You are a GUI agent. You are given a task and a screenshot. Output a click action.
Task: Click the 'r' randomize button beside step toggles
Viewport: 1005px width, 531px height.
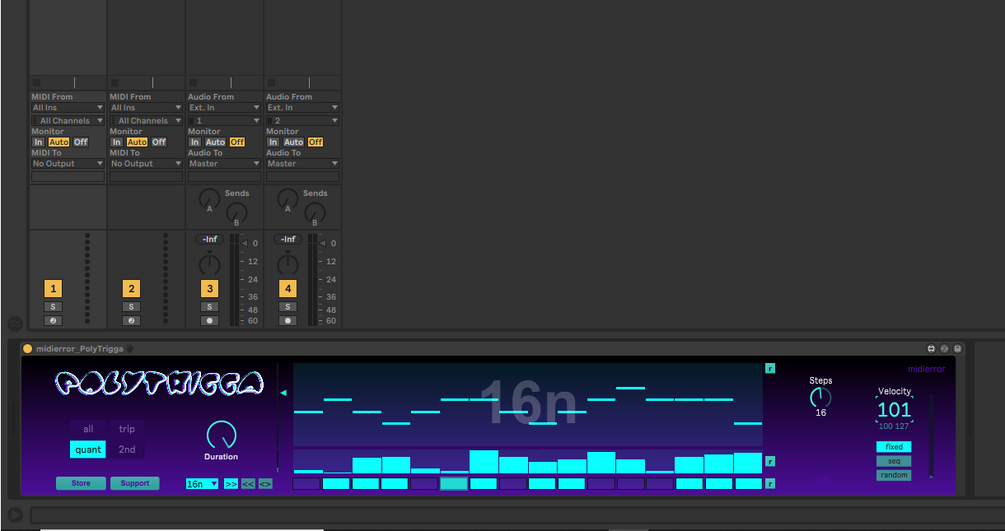[x=770, y=484]
